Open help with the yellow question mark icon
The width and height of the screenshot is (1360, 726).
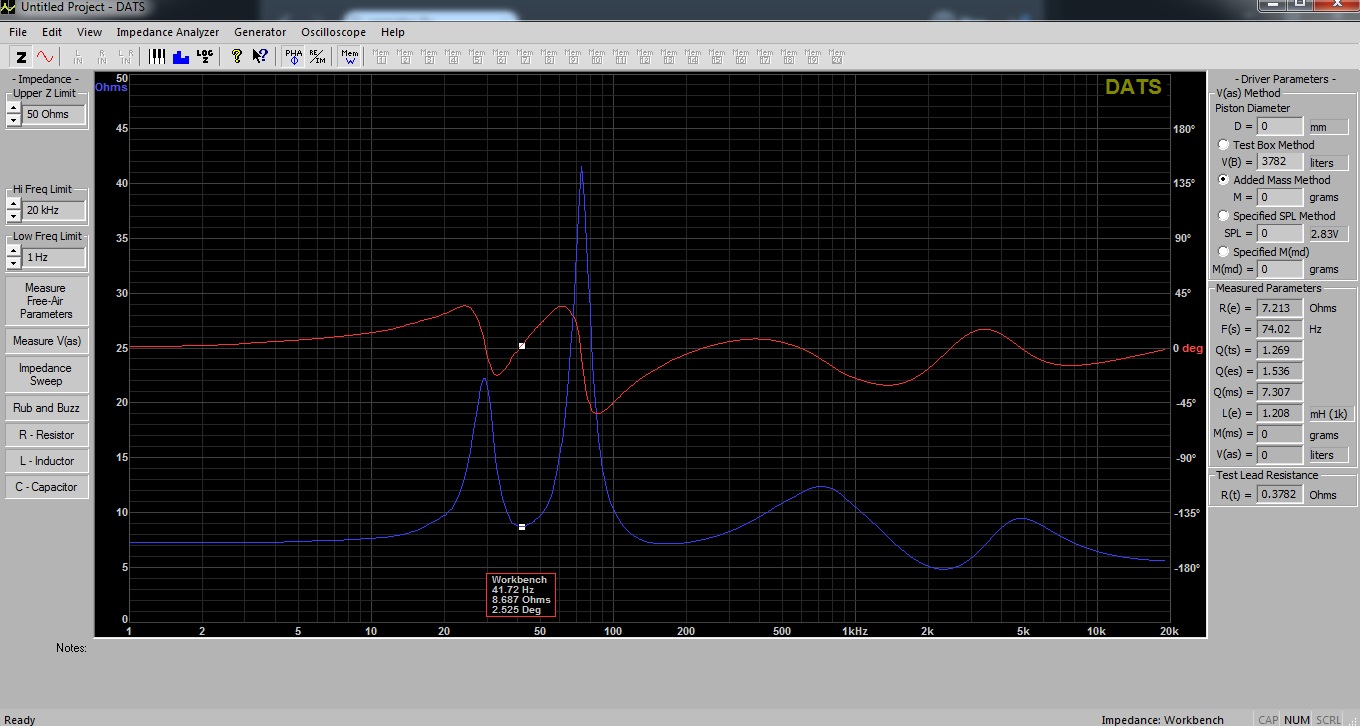237,57
